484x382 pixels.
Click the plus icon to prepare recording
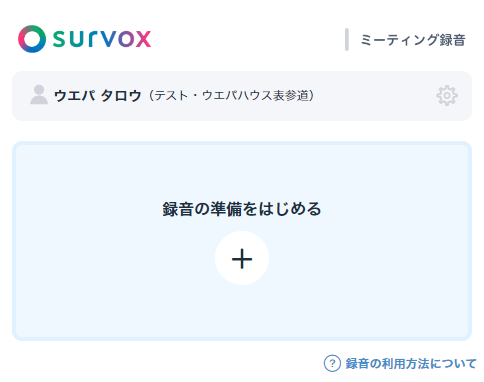tap(242, 259)
